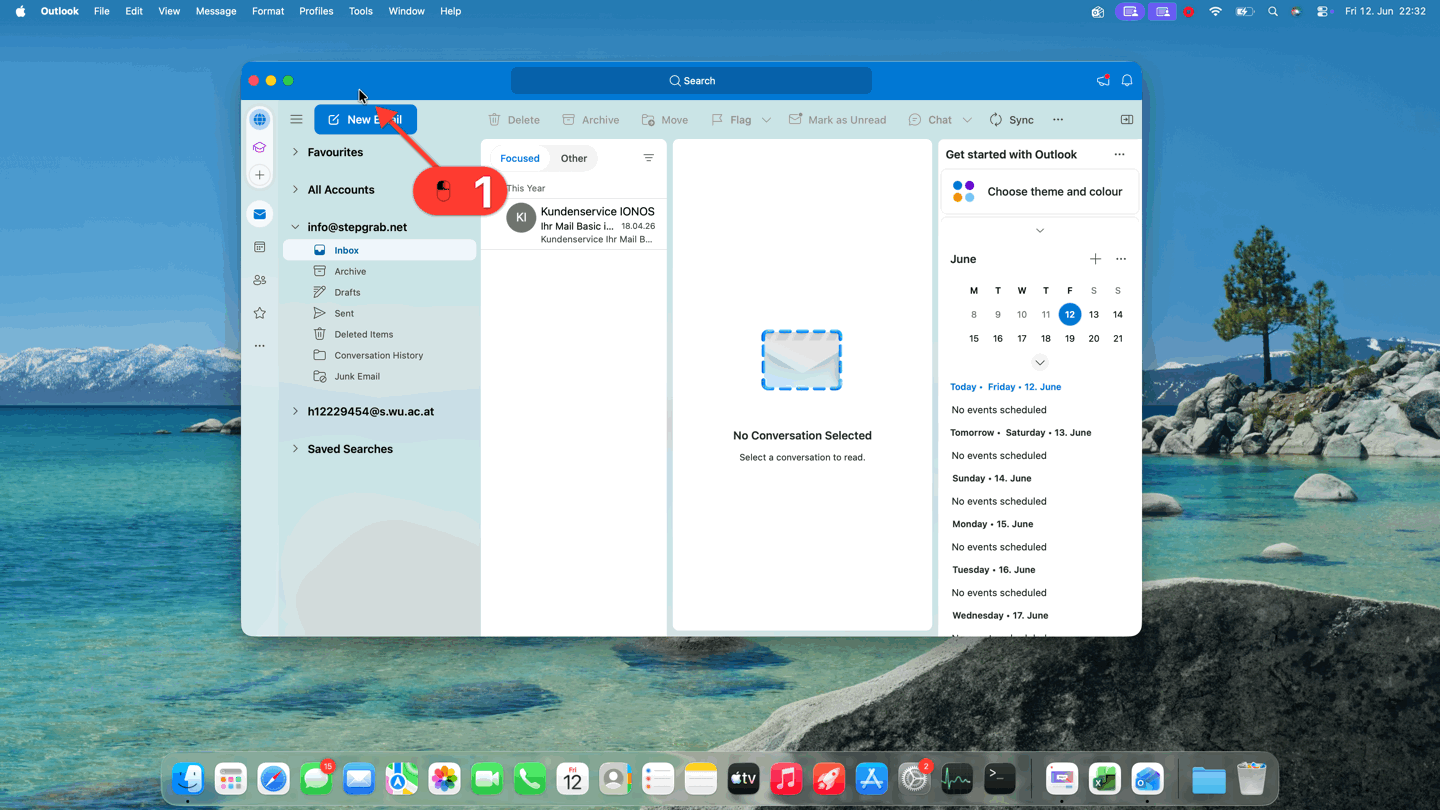
Task: Switch to the Other tab
Action: pos(574,158)
